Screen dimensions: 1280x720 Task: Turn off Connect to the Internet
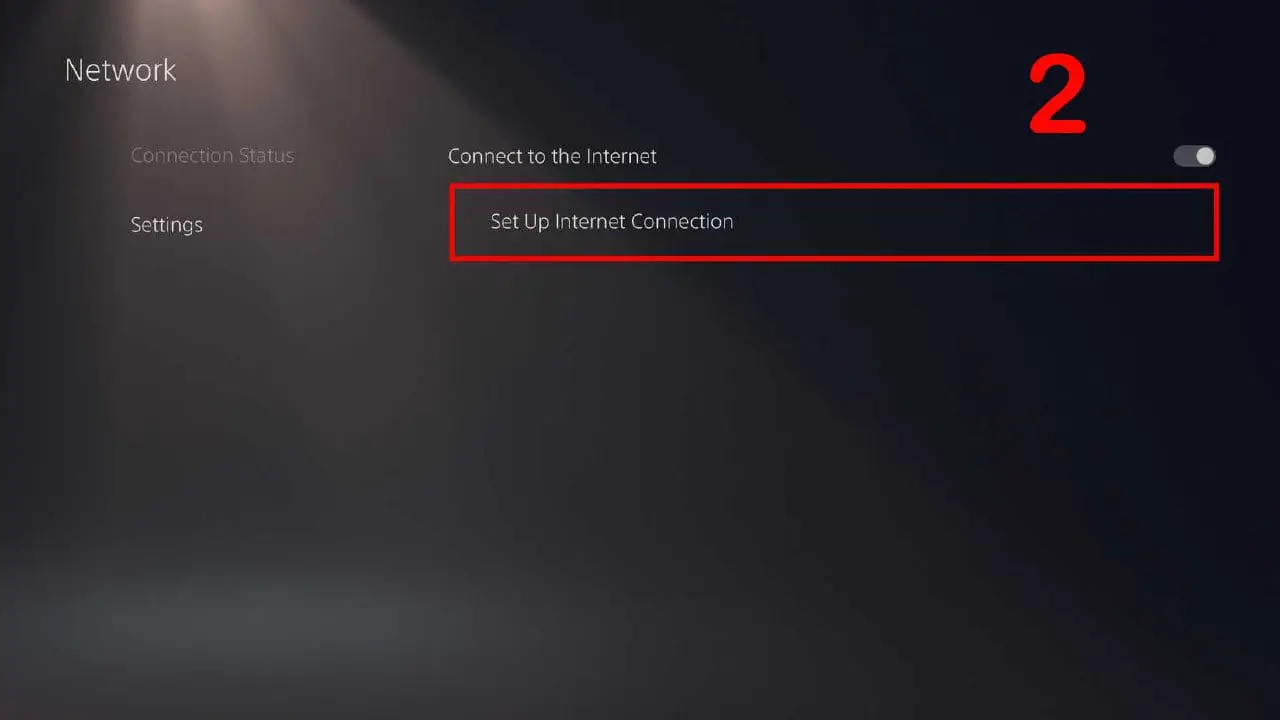(1194, 156)
